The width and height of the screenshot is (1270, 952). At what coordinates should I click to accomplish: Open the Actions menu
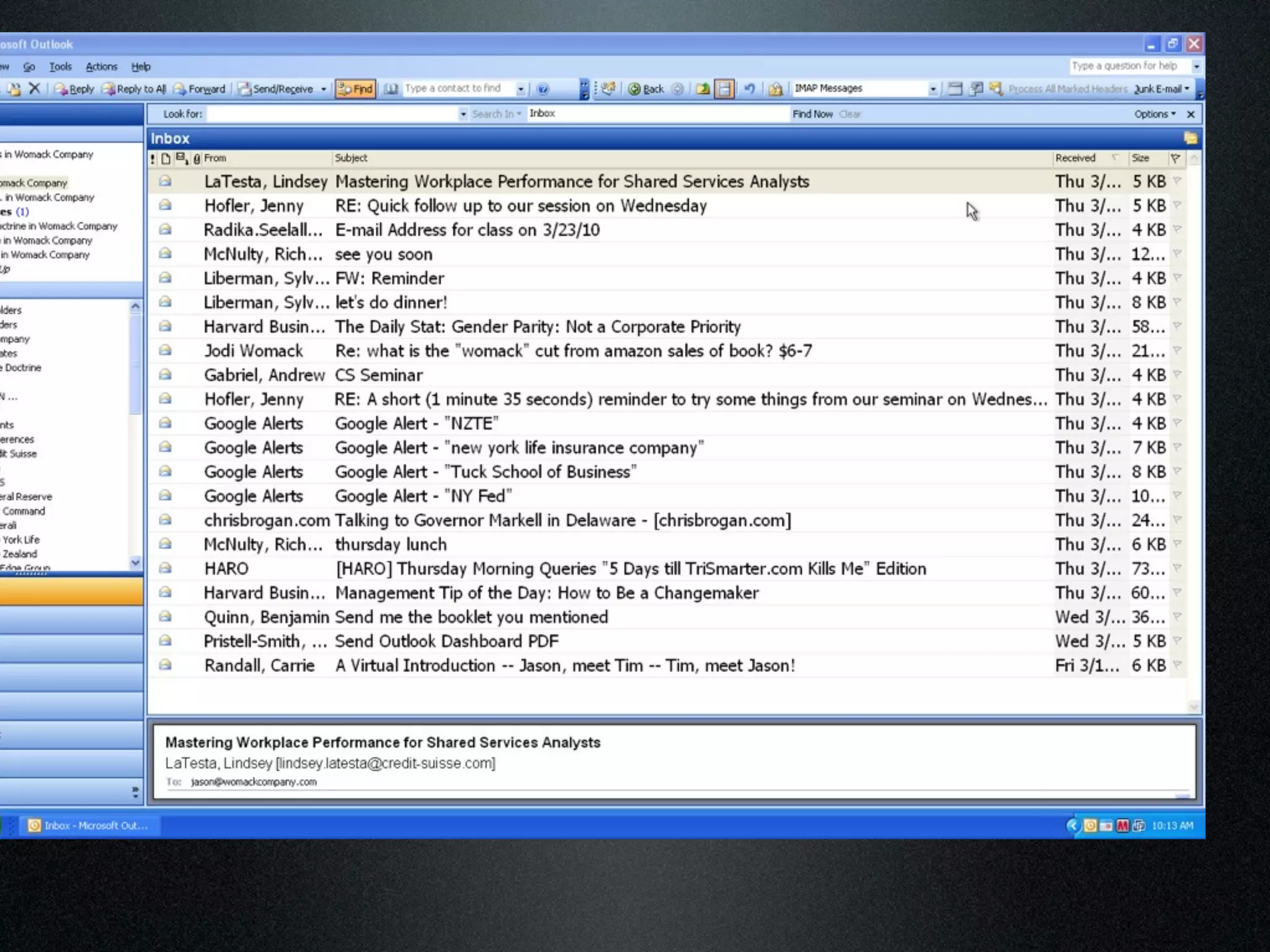pyautogui.click(x=101, y=66)
